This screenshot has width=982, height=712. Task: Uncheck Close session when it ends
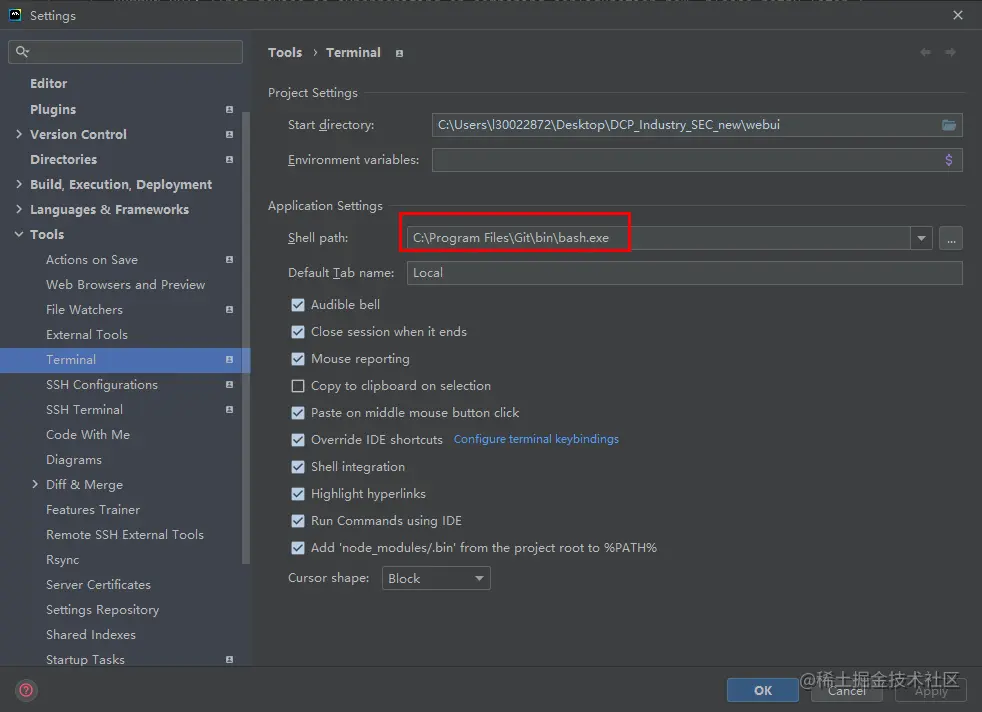point(298,332)
